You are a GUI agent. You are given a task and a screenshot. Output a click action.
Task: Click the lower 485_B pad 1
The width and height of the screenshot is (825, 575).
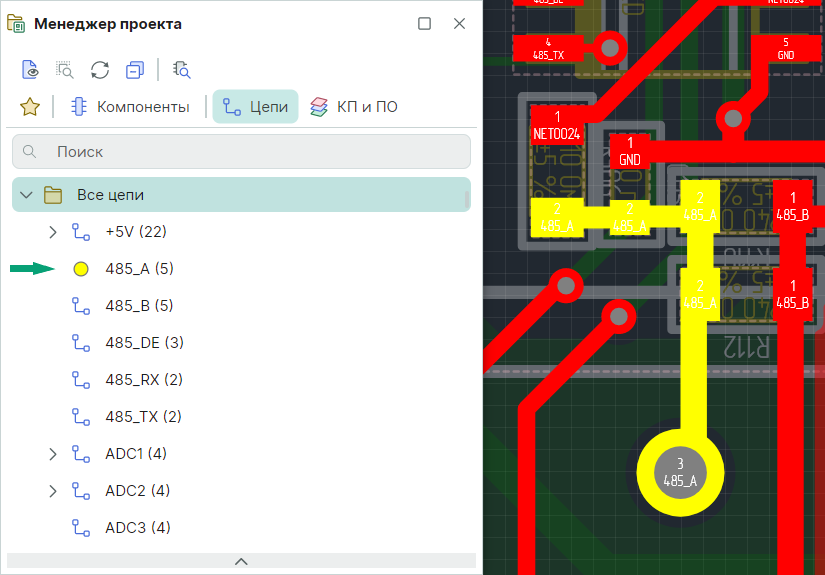click(792, 294)
